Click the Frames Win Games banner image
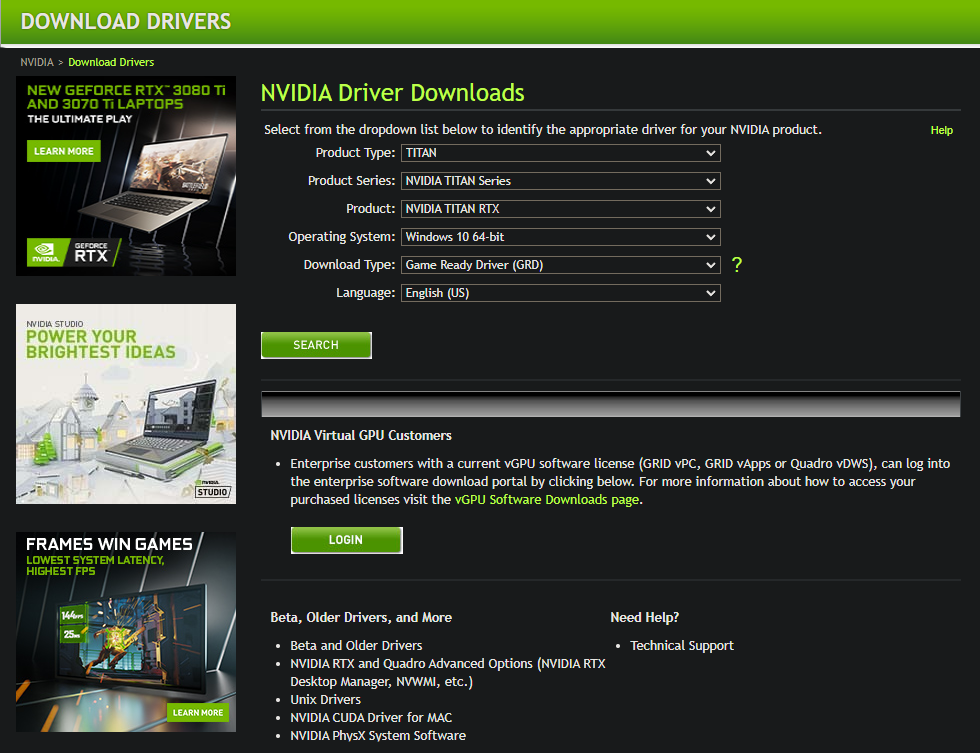This screenshot has height=753, width=980. 126,632
